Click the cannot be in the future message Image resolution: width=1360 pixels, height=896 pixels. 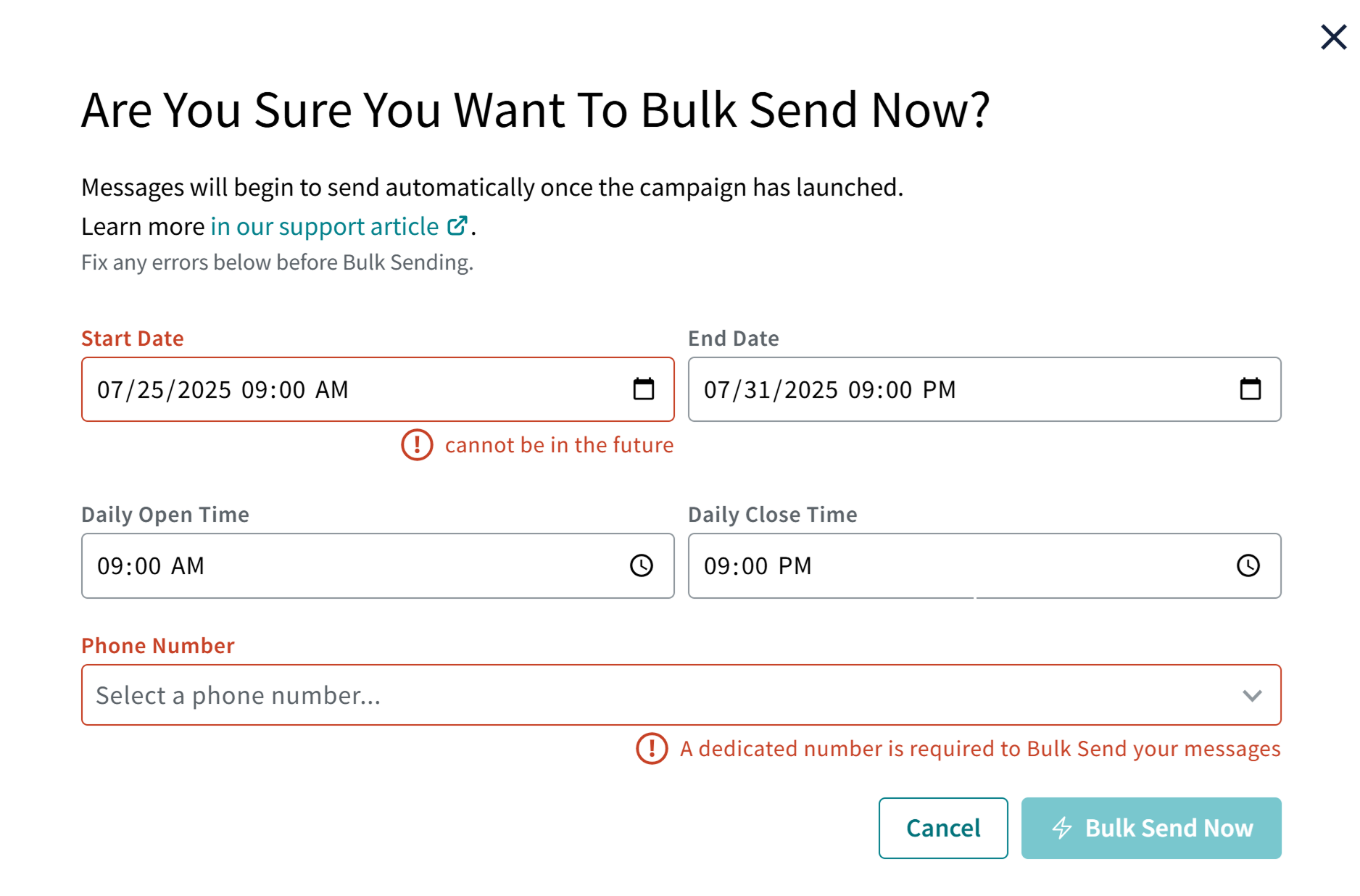tap(560, 445)
